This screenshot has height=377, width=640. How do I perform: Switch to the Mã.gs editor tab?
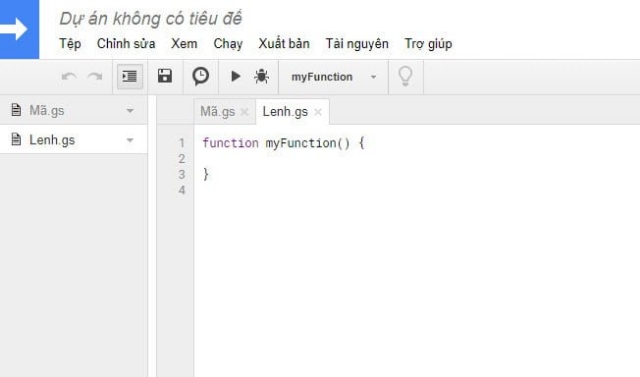coord(218,111)
